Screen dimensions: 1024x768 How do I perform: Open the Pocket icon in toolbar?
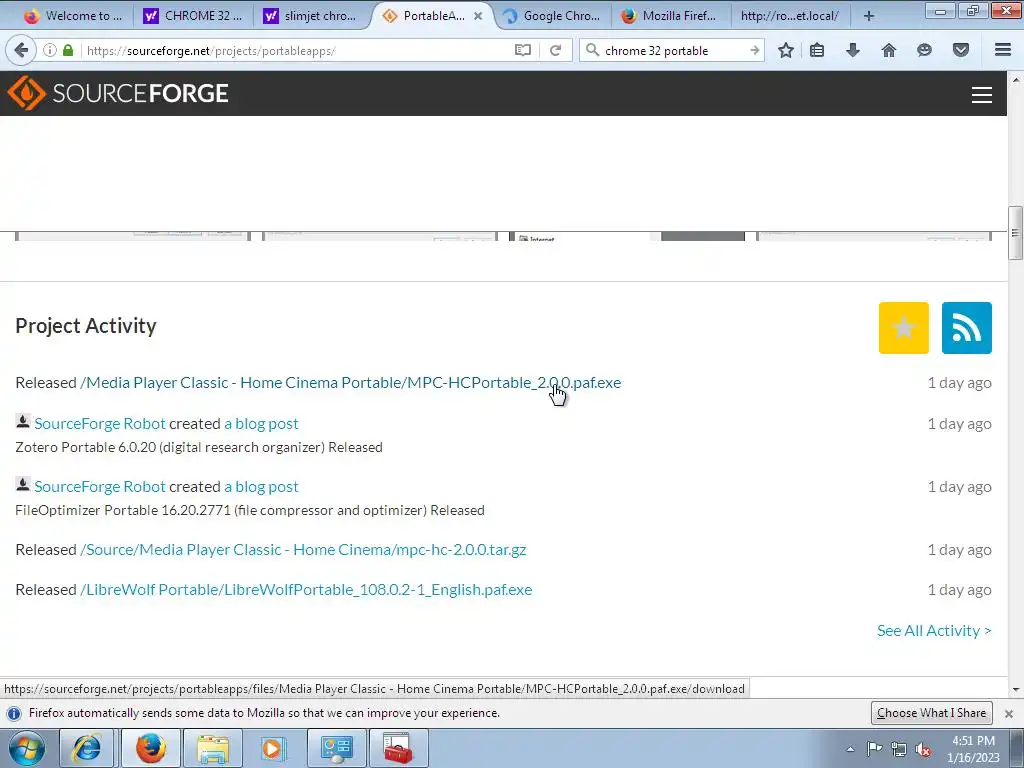click(x=961, y=50)
